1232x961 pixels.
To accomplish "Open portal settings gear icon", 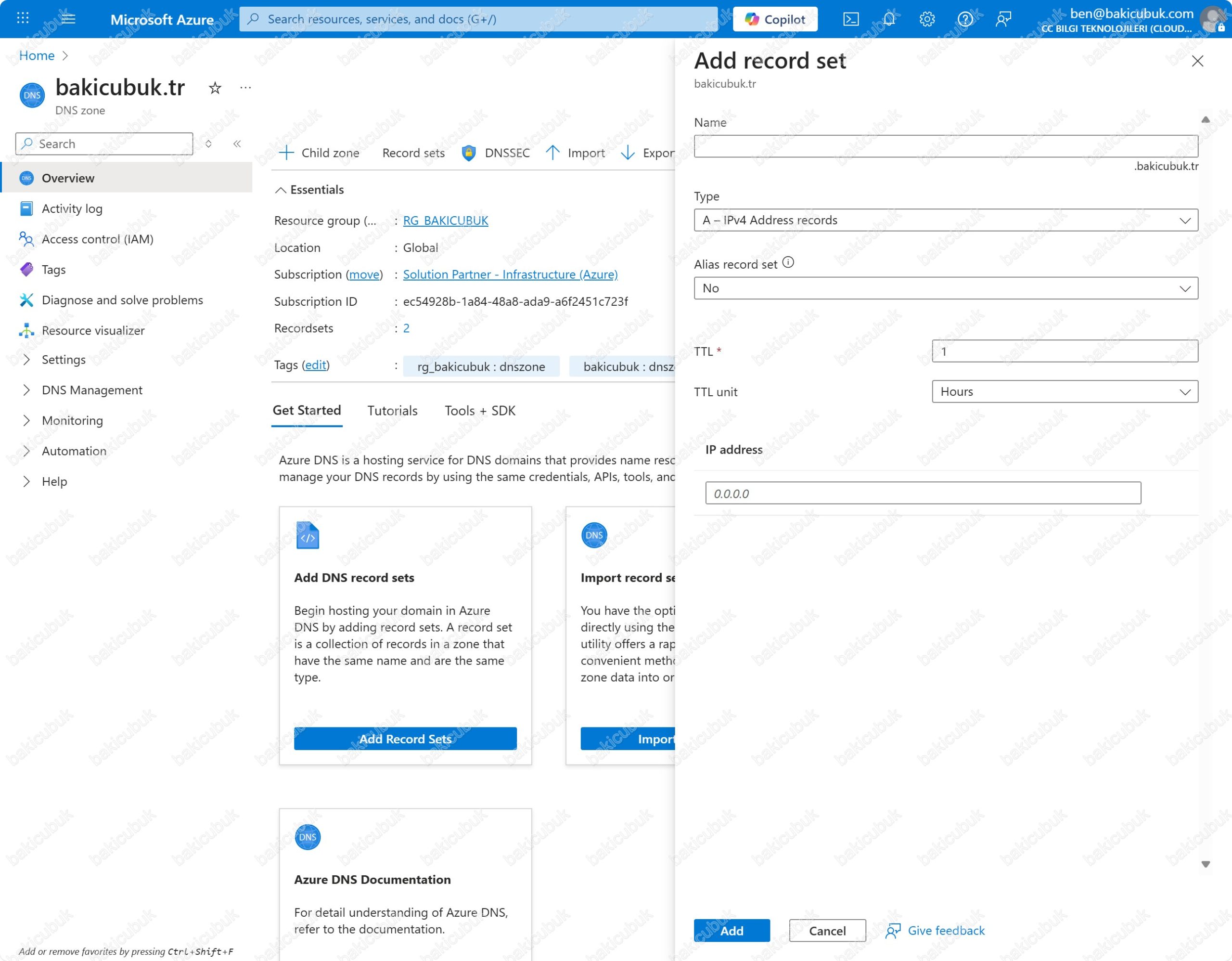I will pyautogui.click(x=927, y=19).
